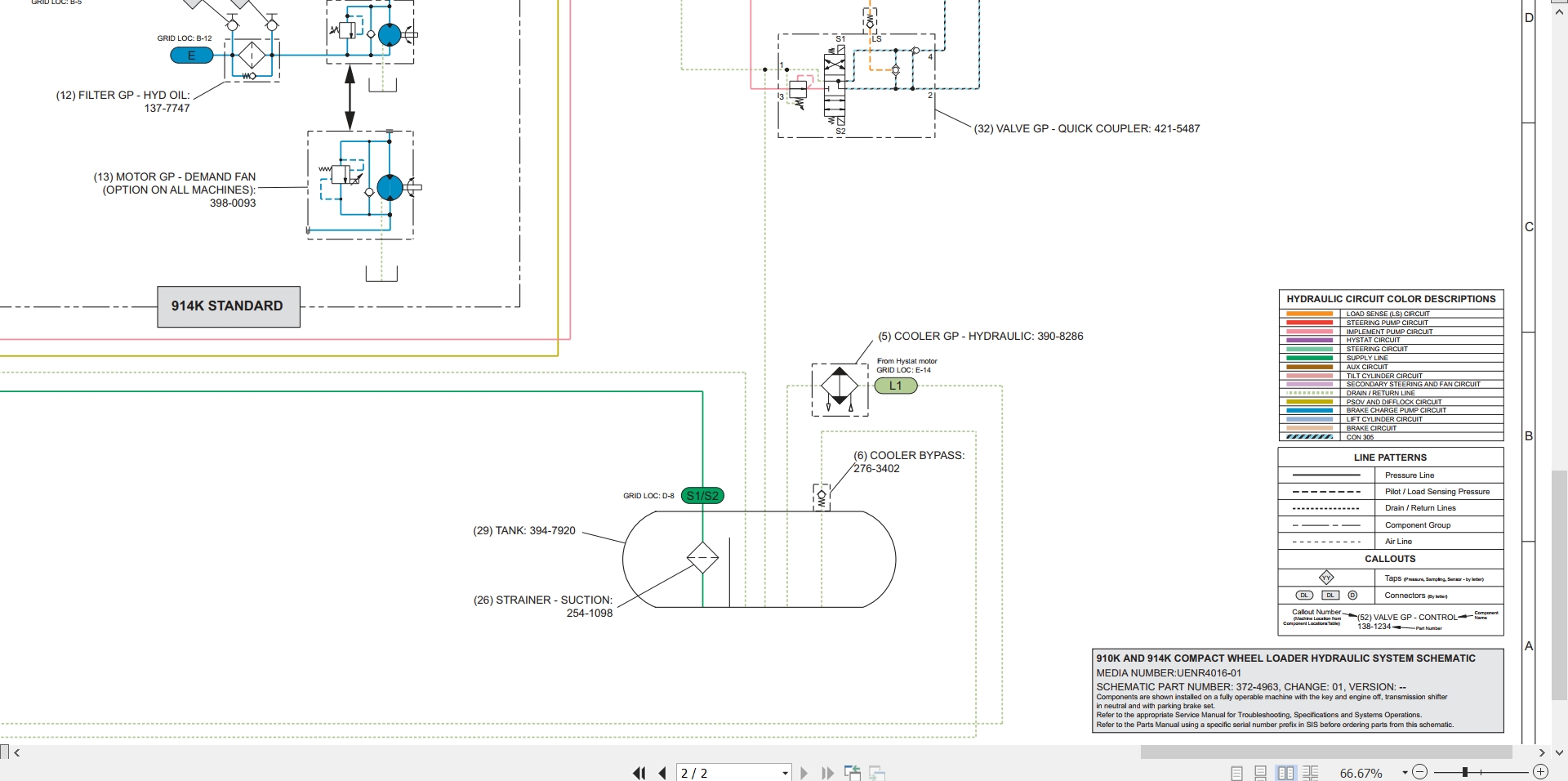This screenshot has width=1568, height=781.
Task: Click the next view icon
Action: click(x=877, y=773)
